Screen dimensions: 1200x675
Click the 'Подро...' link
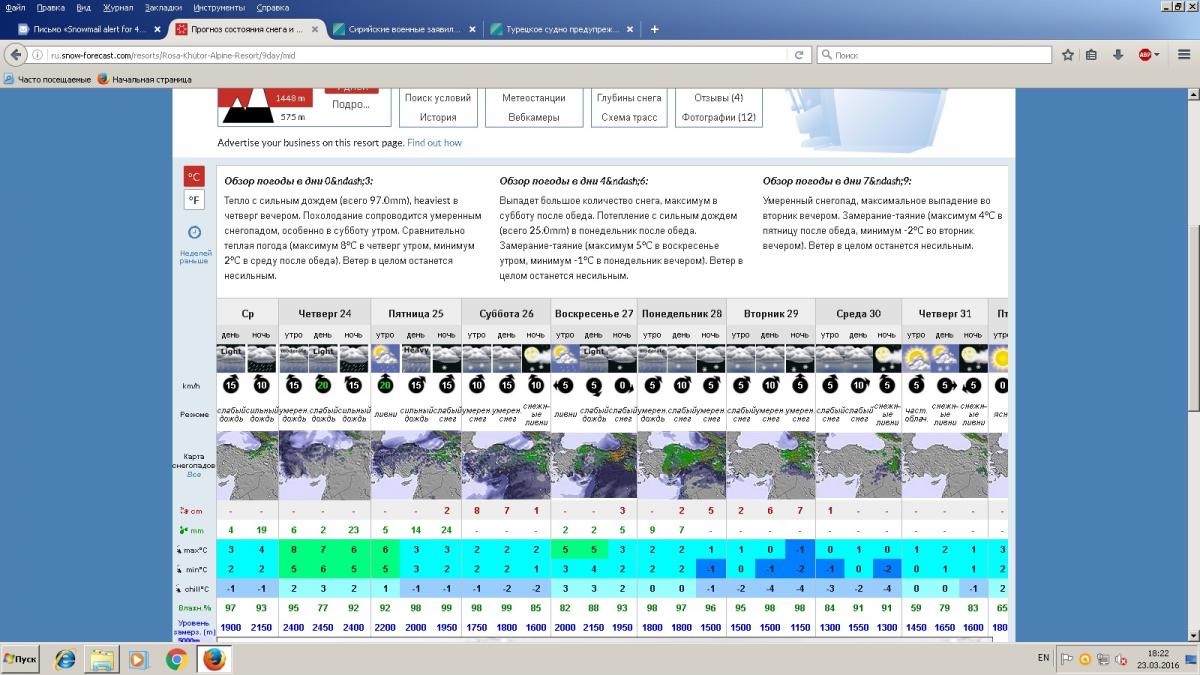point(350,104)
